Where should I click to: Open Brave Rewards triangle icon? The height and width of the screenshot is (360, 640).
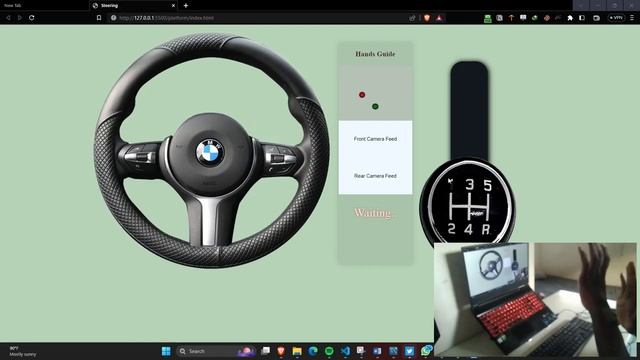click(439, 18)
